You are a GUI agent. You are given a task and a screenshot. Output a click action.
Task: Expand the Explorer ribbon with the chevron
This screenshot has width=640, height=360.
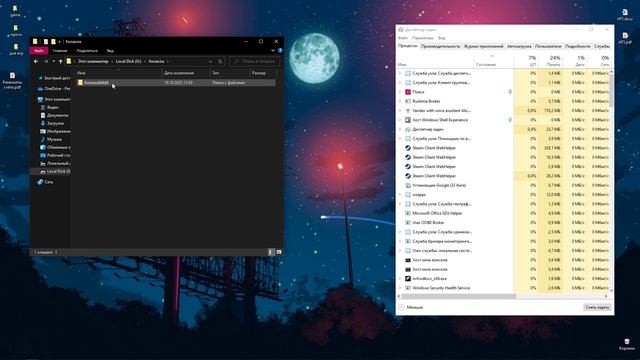point(273,51)
